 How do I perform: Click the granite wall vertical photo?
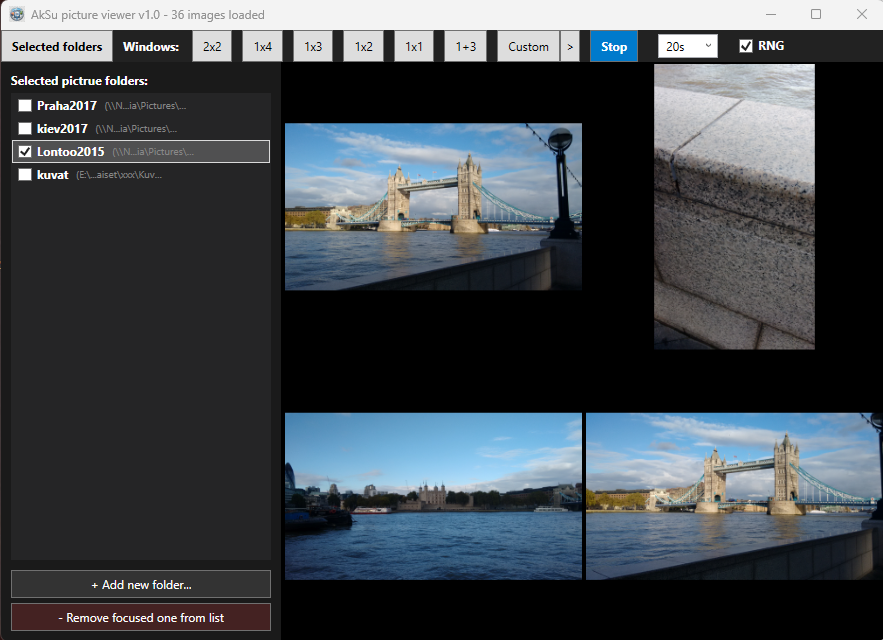[x=734, y=207]
